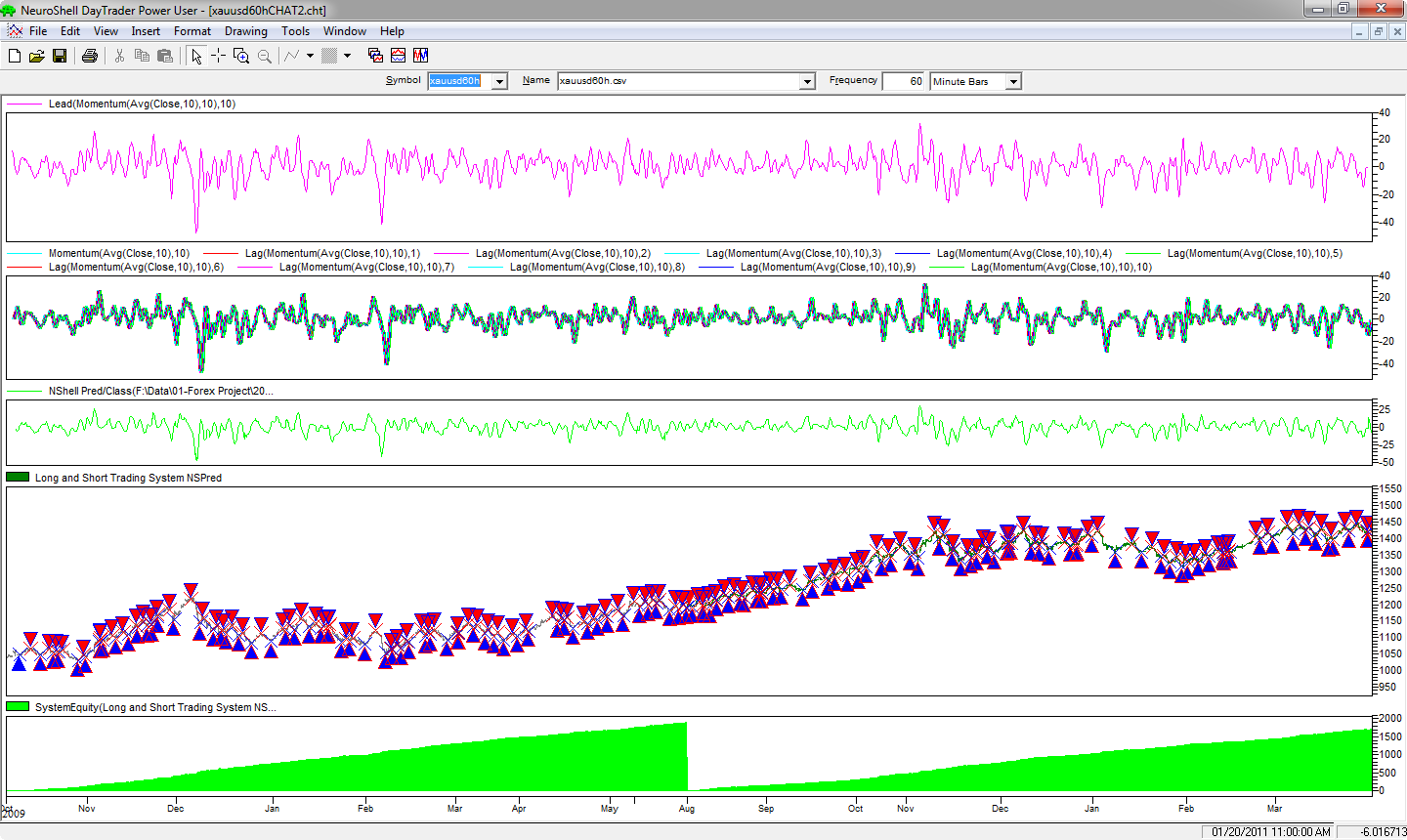Select NShell Pred/Class legend label

[x=161, y=391]
